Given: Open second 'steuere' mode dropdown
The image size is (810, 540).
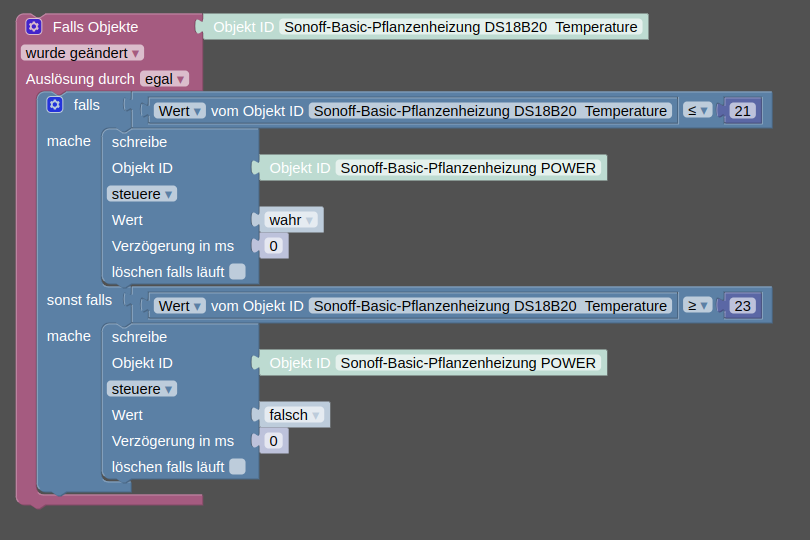Looking at the screenshot, I should coord(142,389).
